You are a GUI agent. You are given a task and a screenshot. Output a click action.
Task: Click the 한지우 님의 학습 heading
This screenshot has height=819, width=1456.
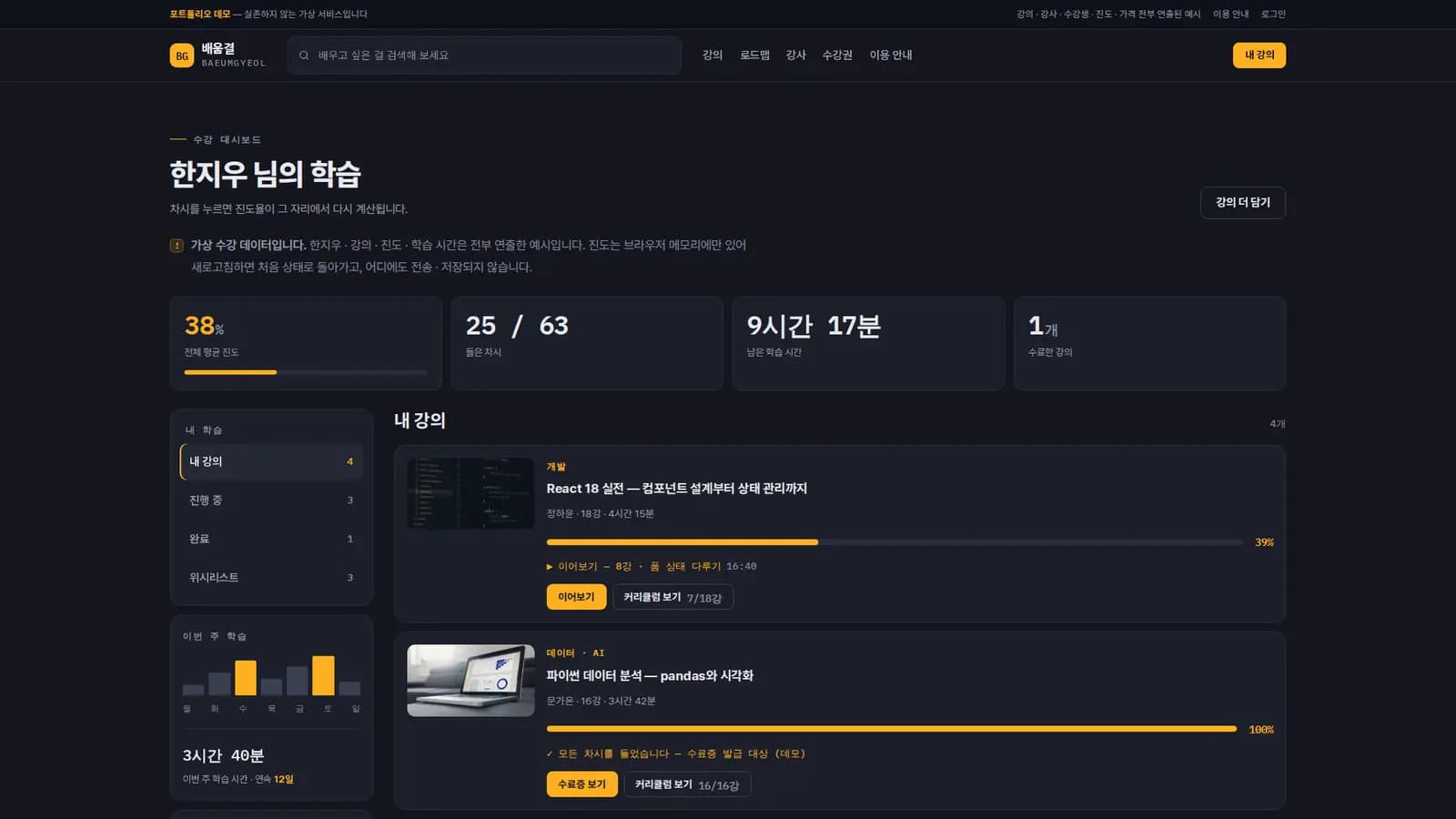click(266, 174)
